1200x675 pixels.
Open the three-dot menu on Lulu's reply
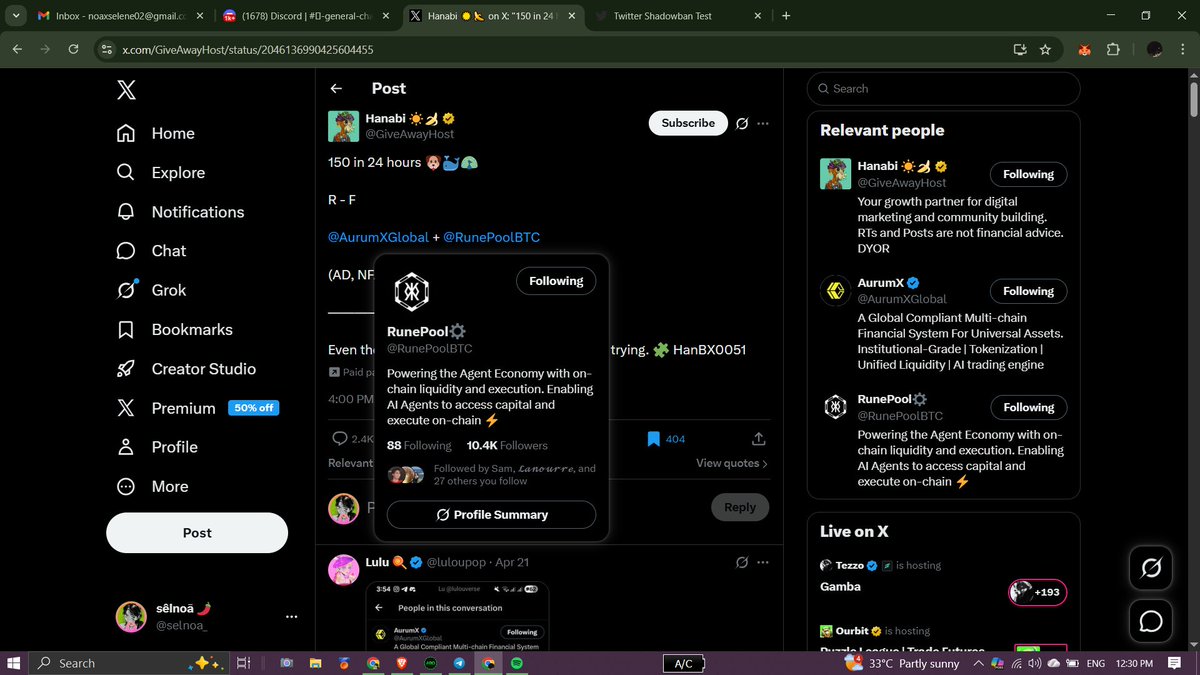tap(763, 562)
